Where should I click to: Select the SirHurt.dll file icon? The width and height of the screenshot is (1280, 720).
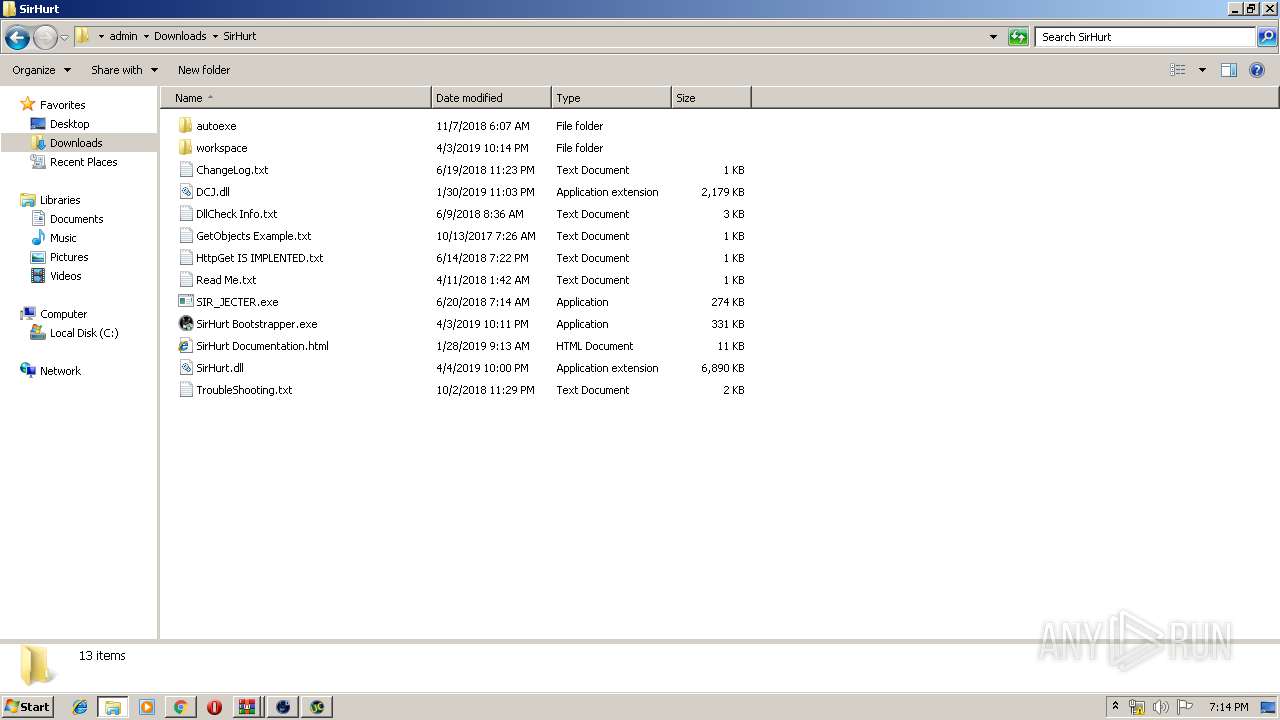point(186,368)
